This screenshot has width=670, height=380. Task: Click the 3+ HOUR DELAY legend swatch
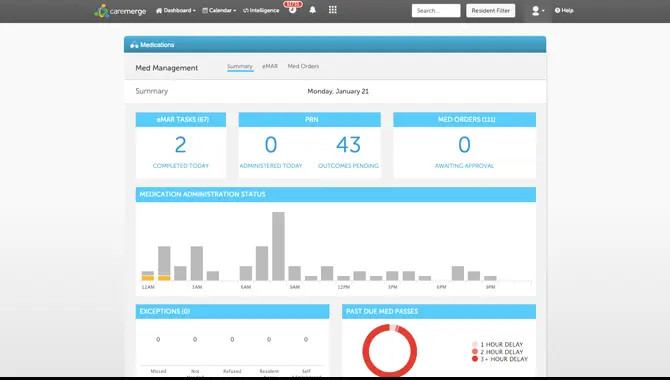[475, 359]
